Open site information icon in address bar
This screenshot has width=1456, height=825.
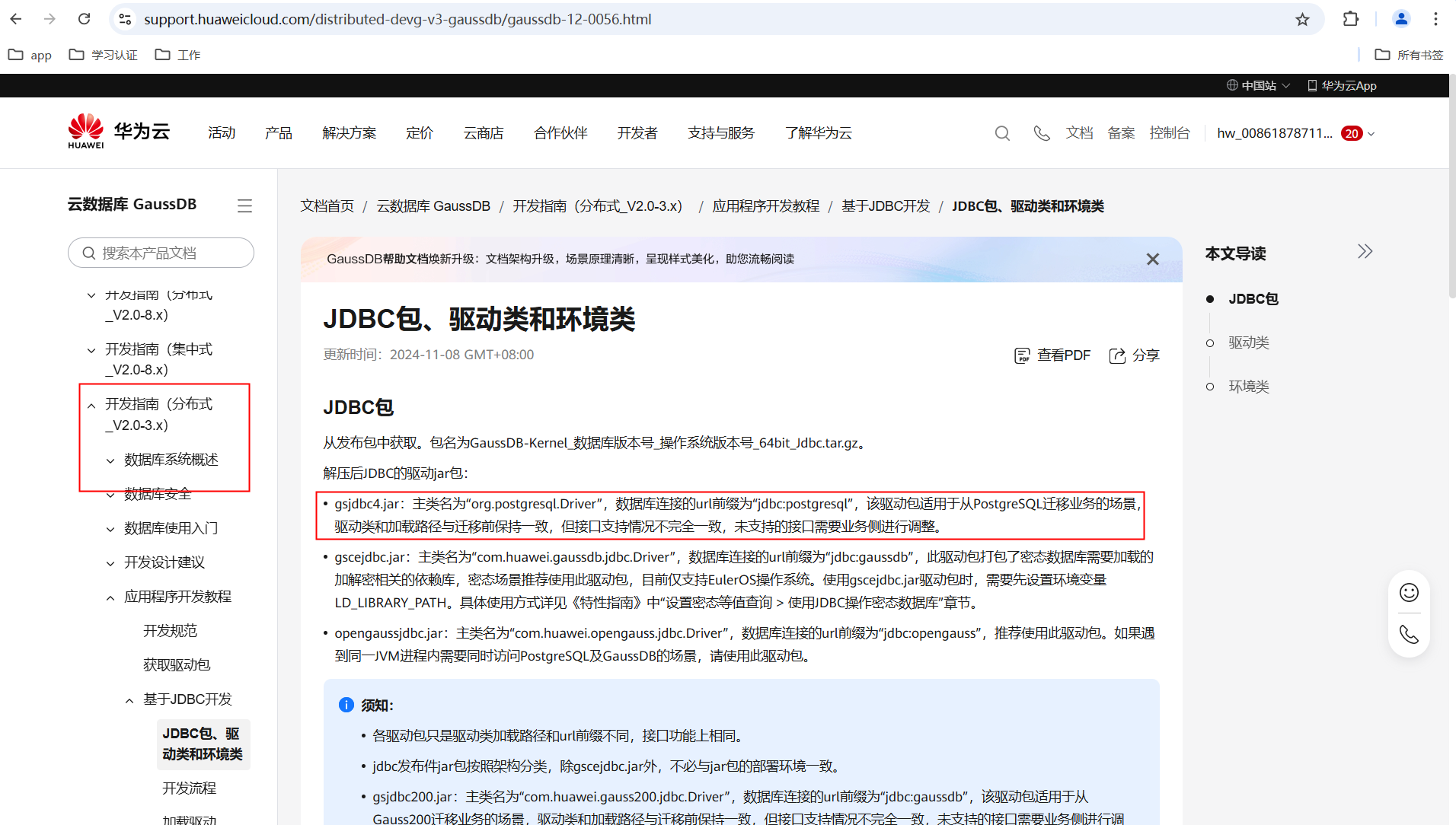tap(126, 19)
